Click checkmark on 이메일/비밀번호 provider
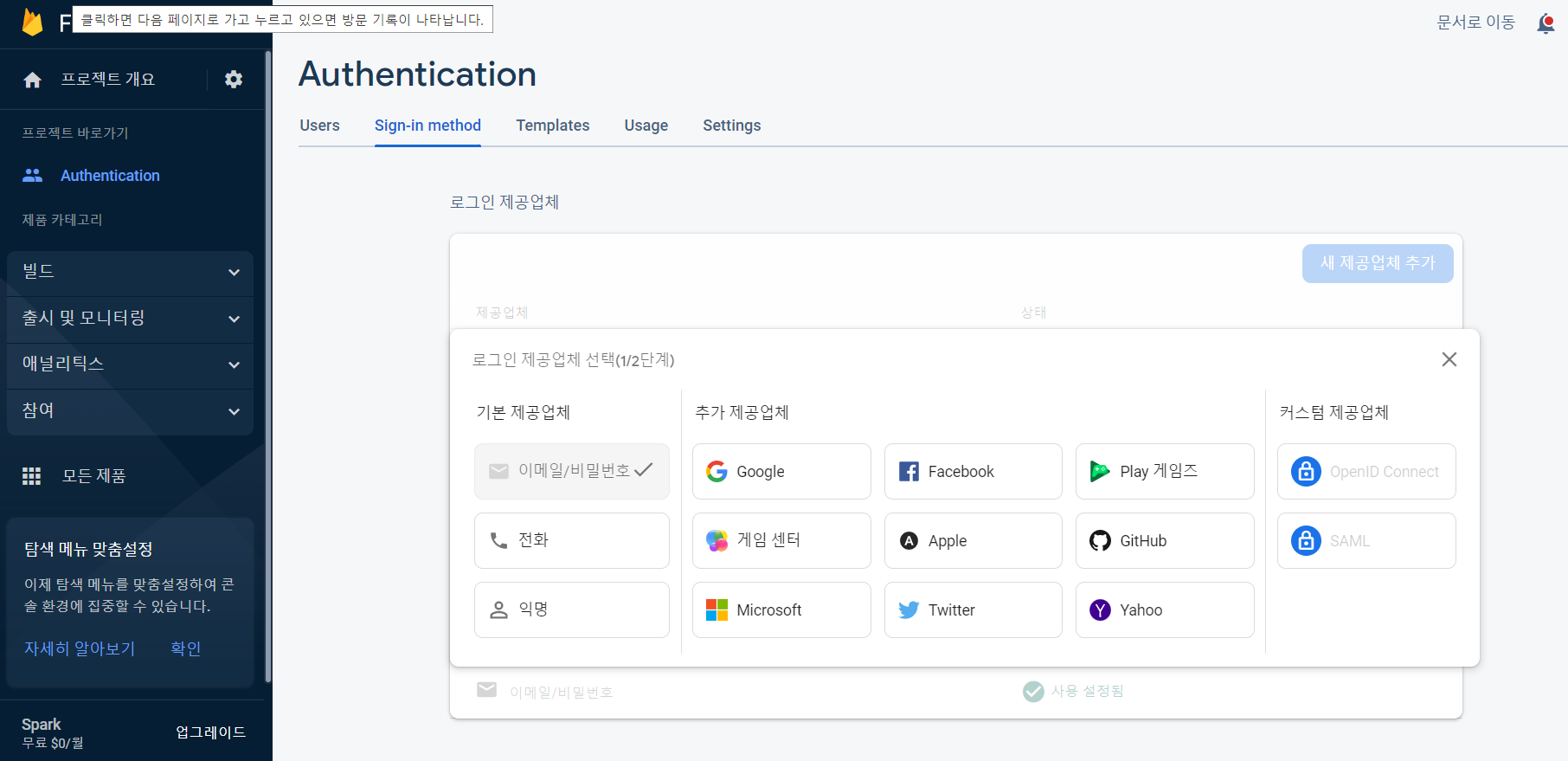This screenshot has width=1568, height=761. click(643, 470)
